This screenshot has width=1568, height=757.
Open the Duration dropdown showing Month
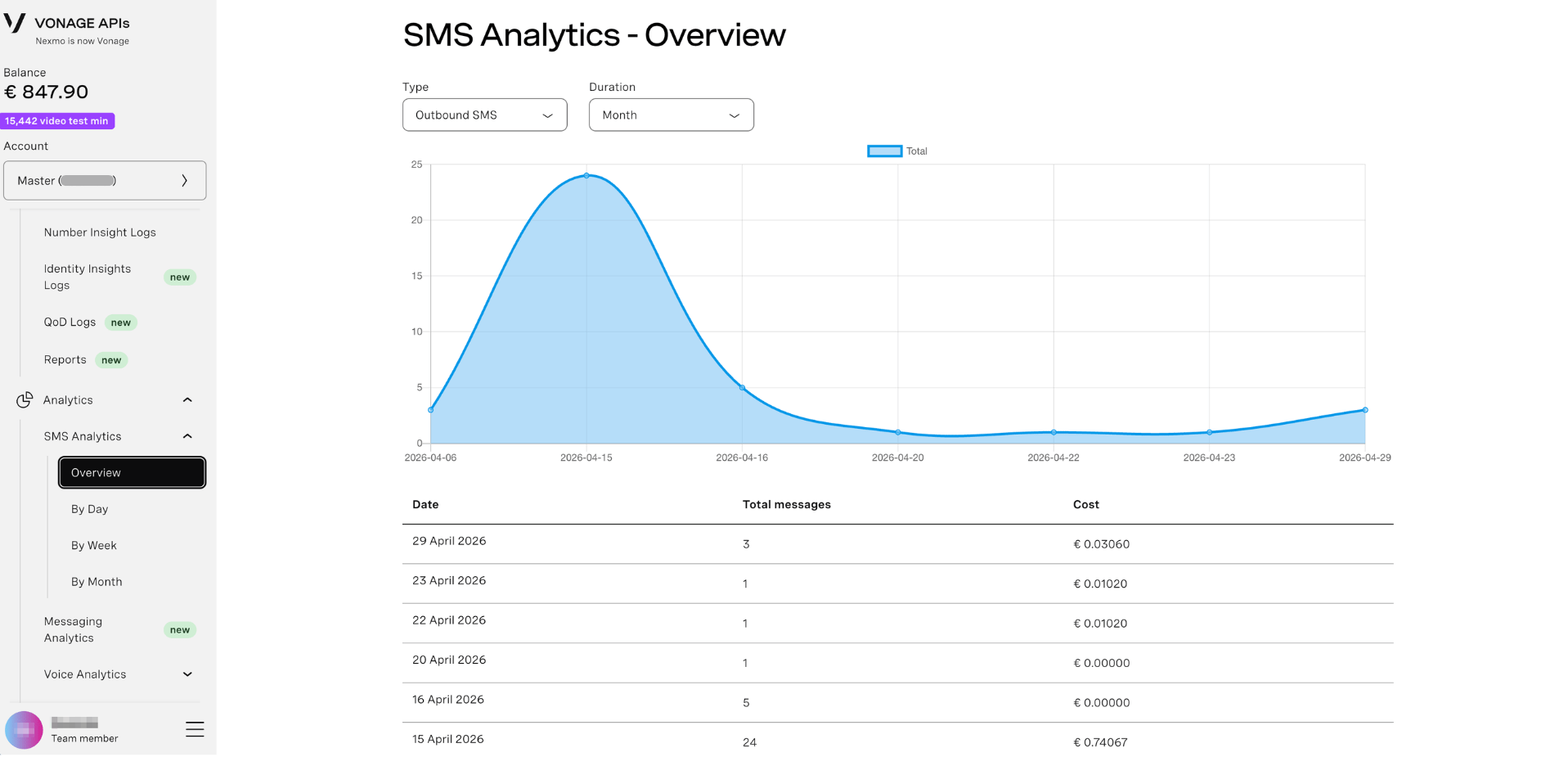pyautogui.click(x=671, y=115)
